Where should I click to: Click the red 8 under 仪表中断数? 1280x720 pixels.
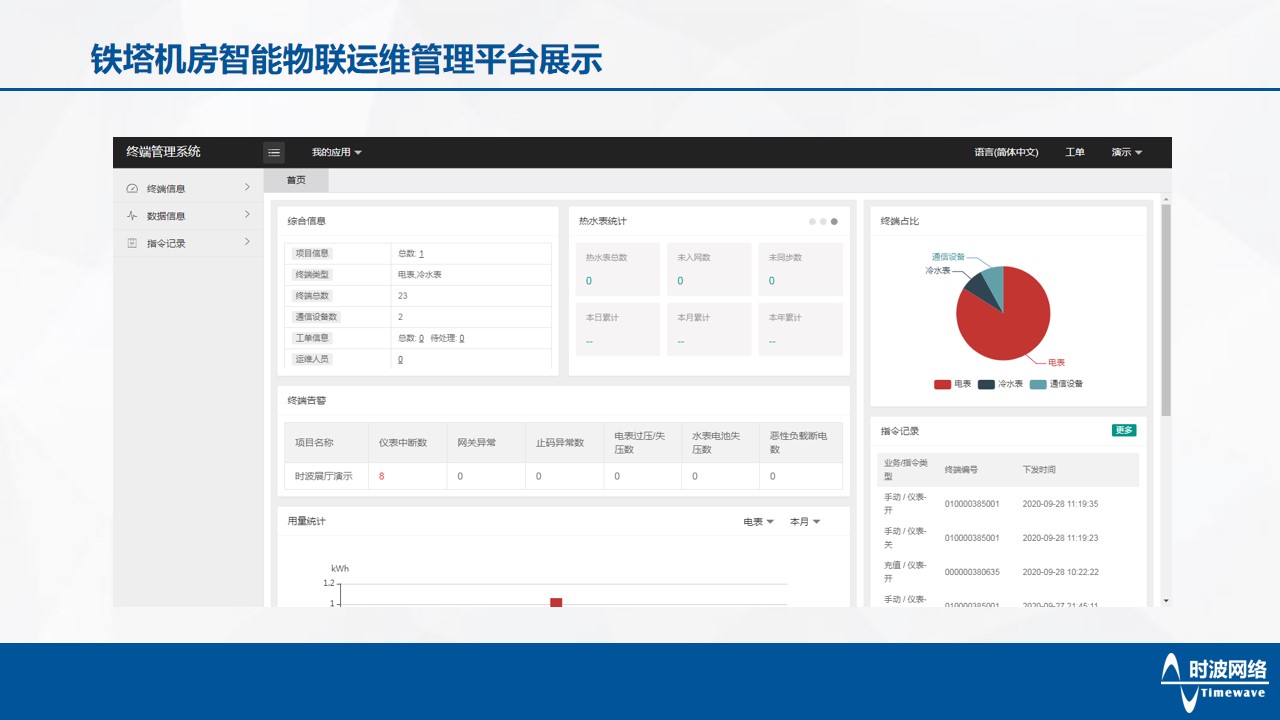pos(381,476)
